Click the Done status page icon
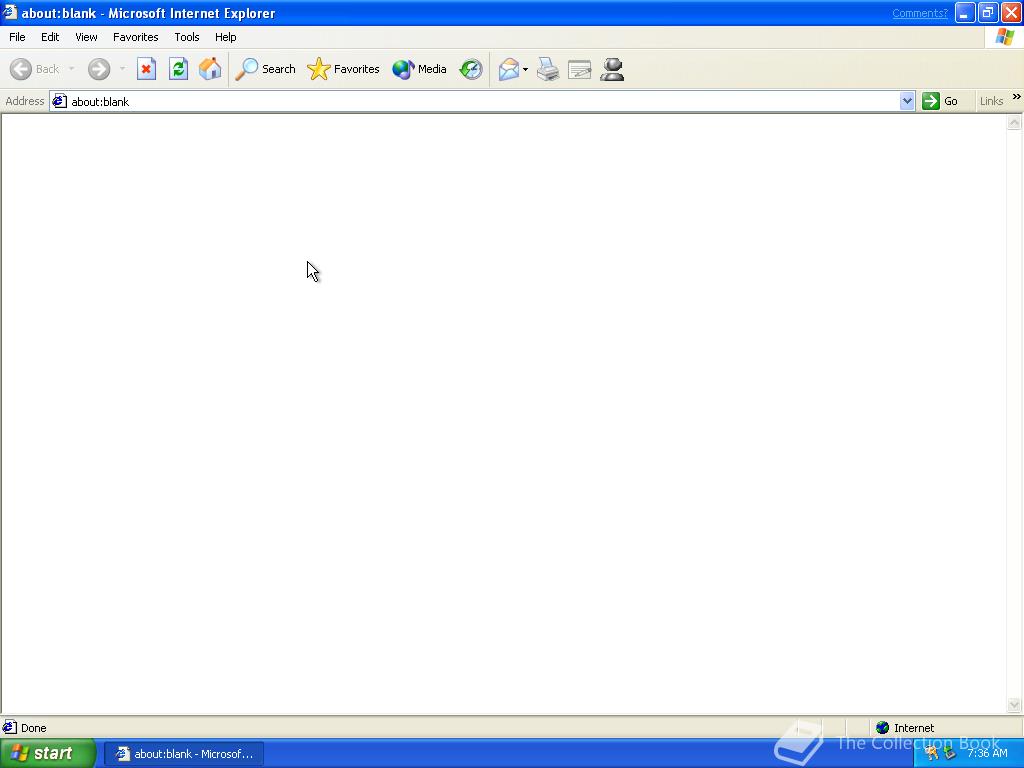This screenshot has width=1024, height=768. [x=9, y=727]
